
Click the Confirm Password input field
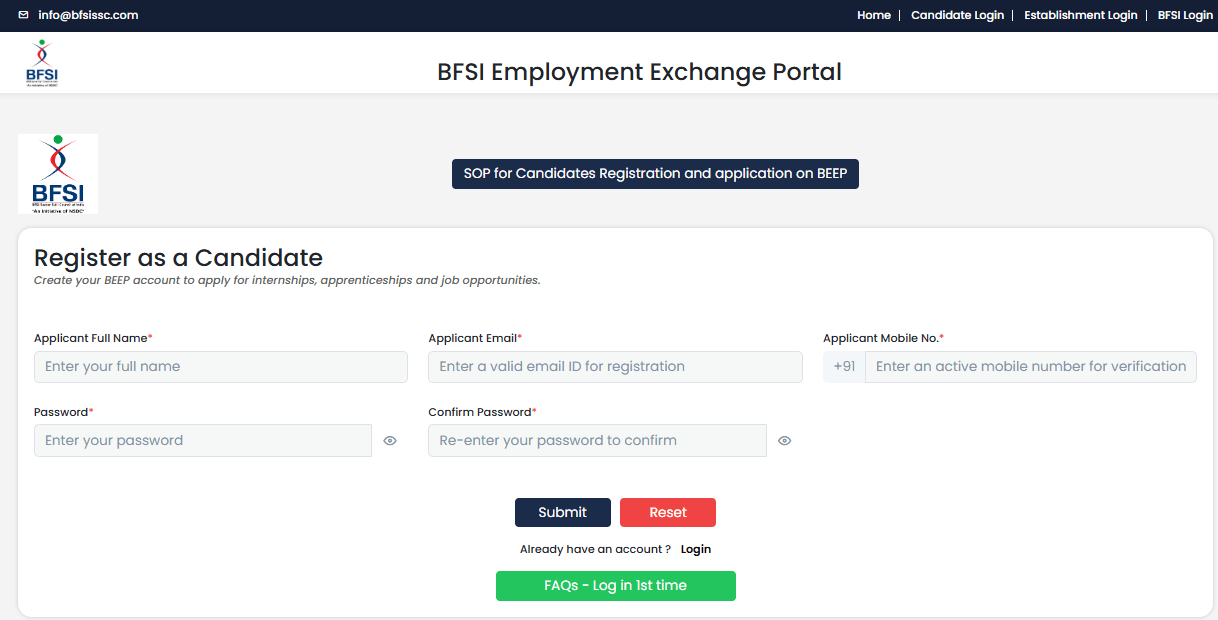[597, 440]
